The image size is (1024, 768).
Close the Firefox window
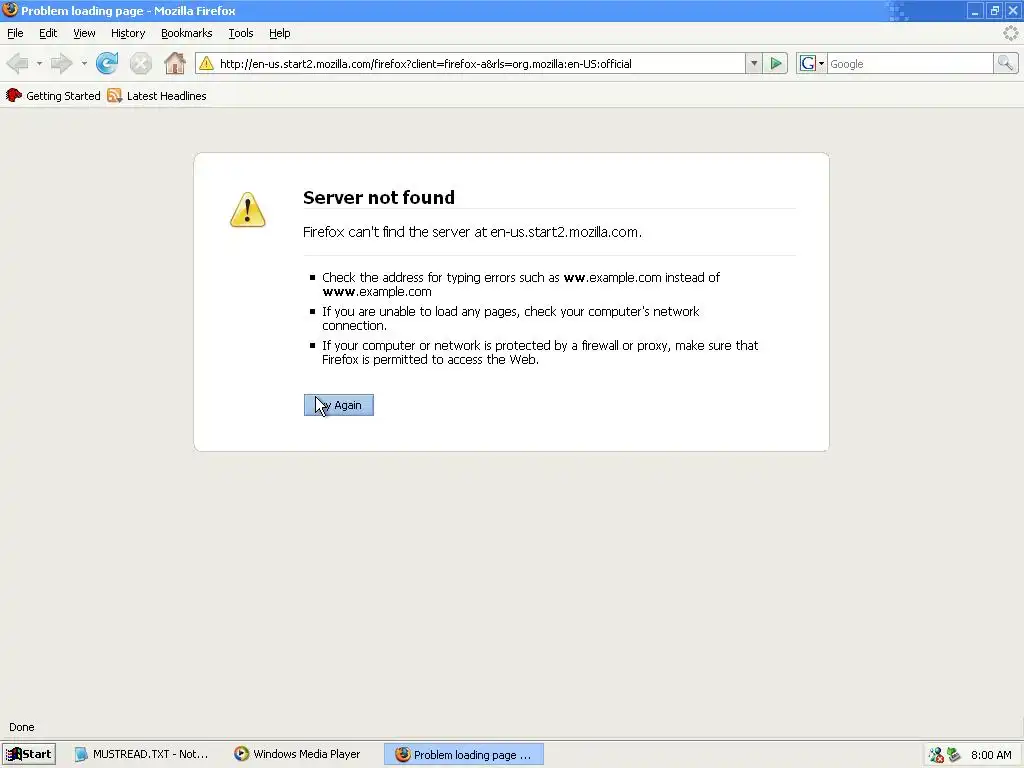pos(1013,10)
